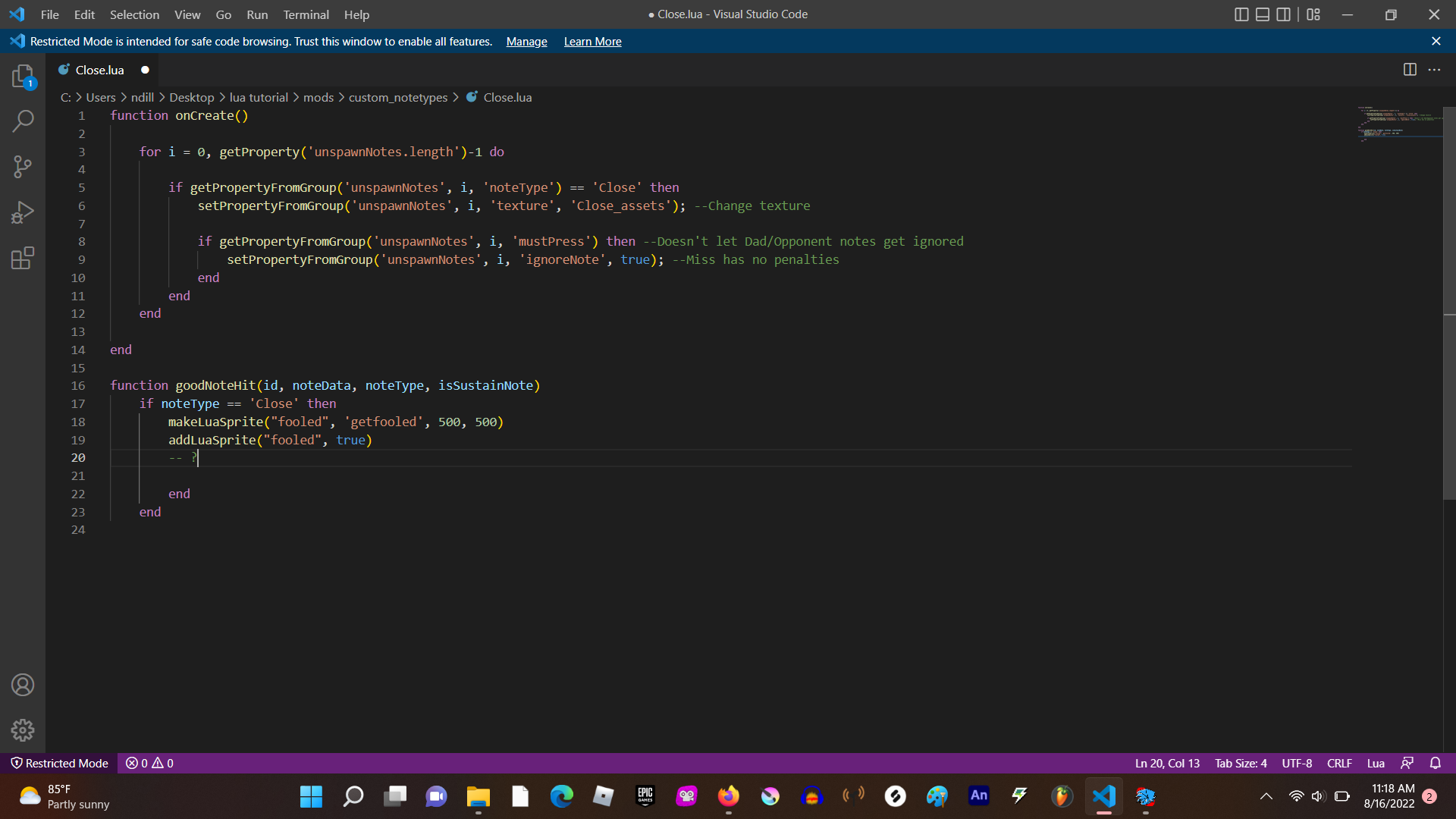The image size is (1456, 819).
Task: Open the Source Control view
Action: [x=23, y=167]
